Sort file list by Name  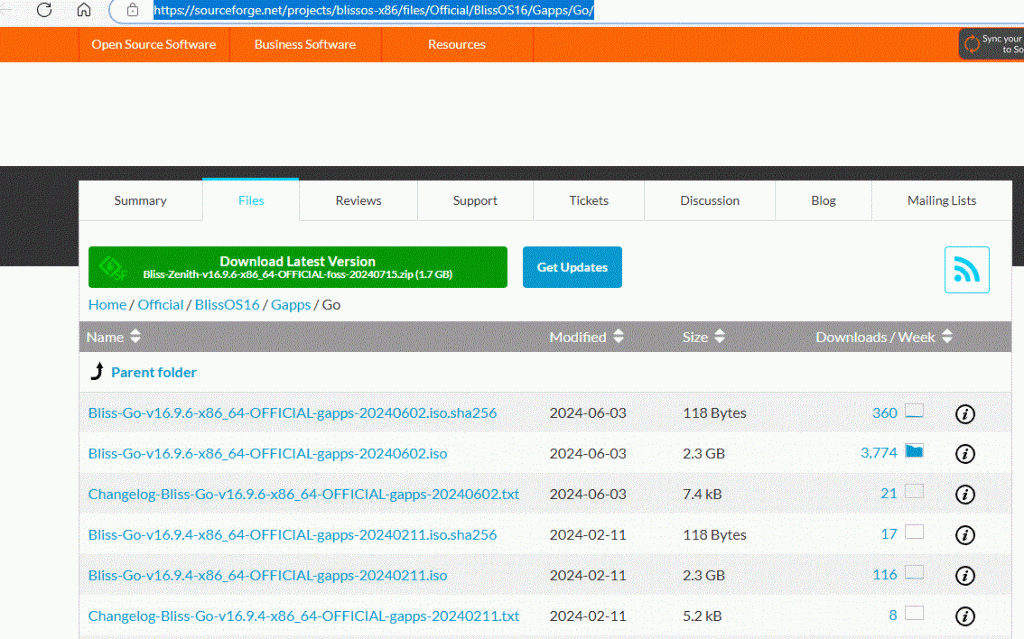105,337
